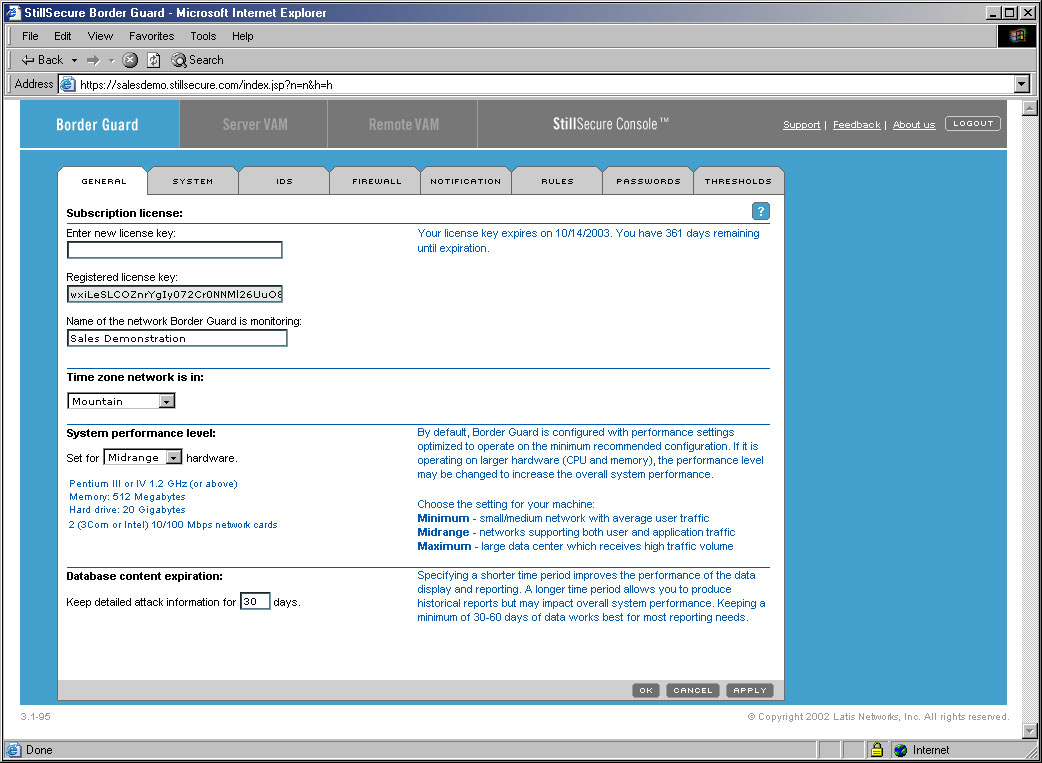Click the SSL padlock status icon

coord(877,750)
